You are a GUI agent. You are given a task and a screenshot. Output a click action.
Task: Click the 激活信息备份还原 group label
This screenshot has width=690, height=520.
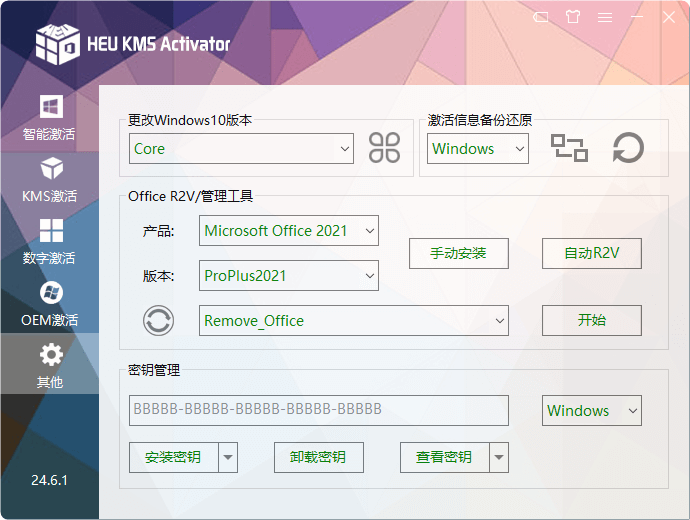480,120
